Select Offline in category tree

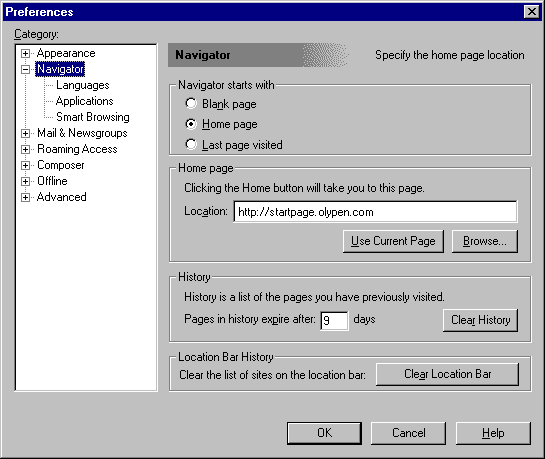coord(52,181)
